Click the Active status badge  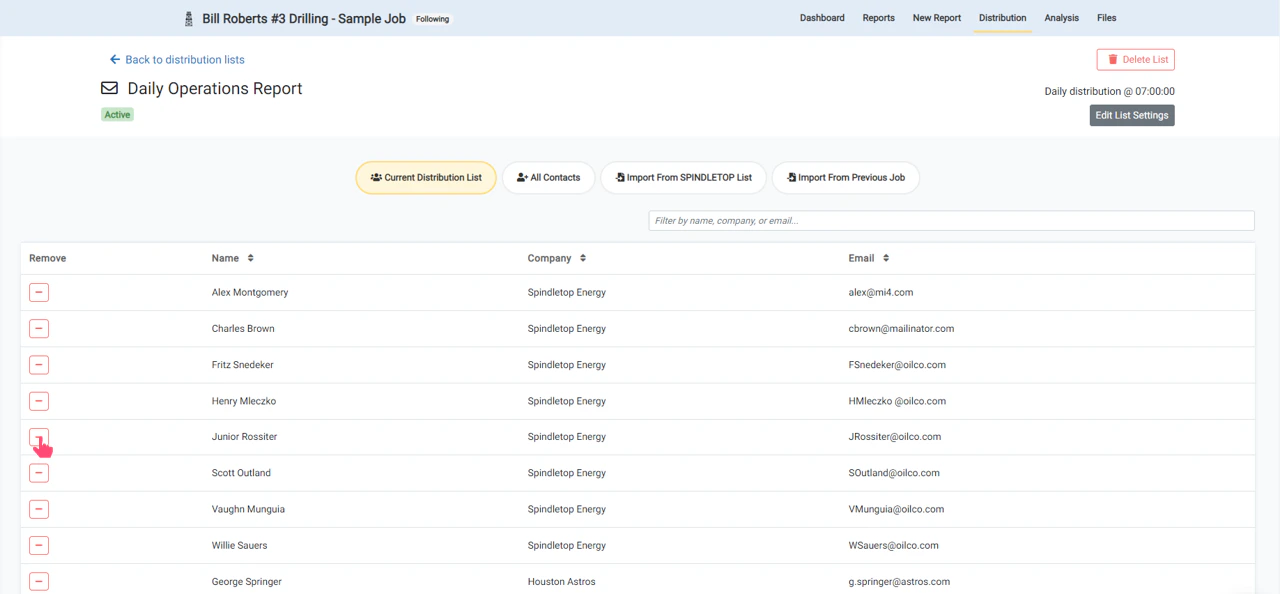[x=117, y=114]
